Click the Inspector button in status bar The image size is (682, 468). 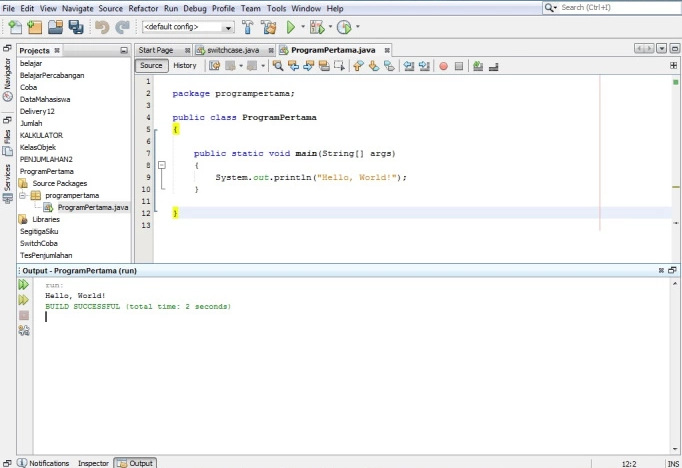[93, 463]
